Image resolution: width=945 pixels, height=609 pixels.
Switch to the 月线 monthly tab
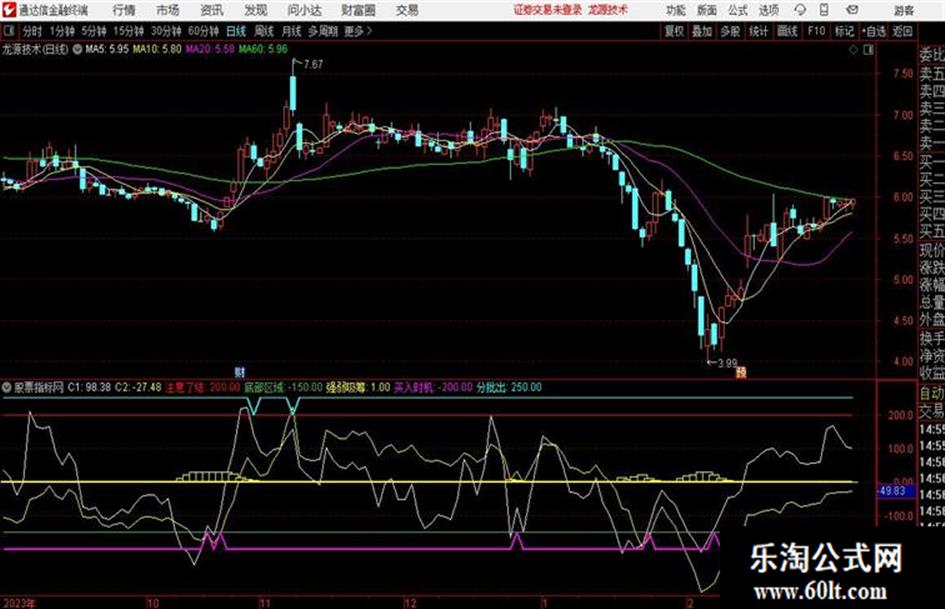pyautogui.click(x=292, y=31)
